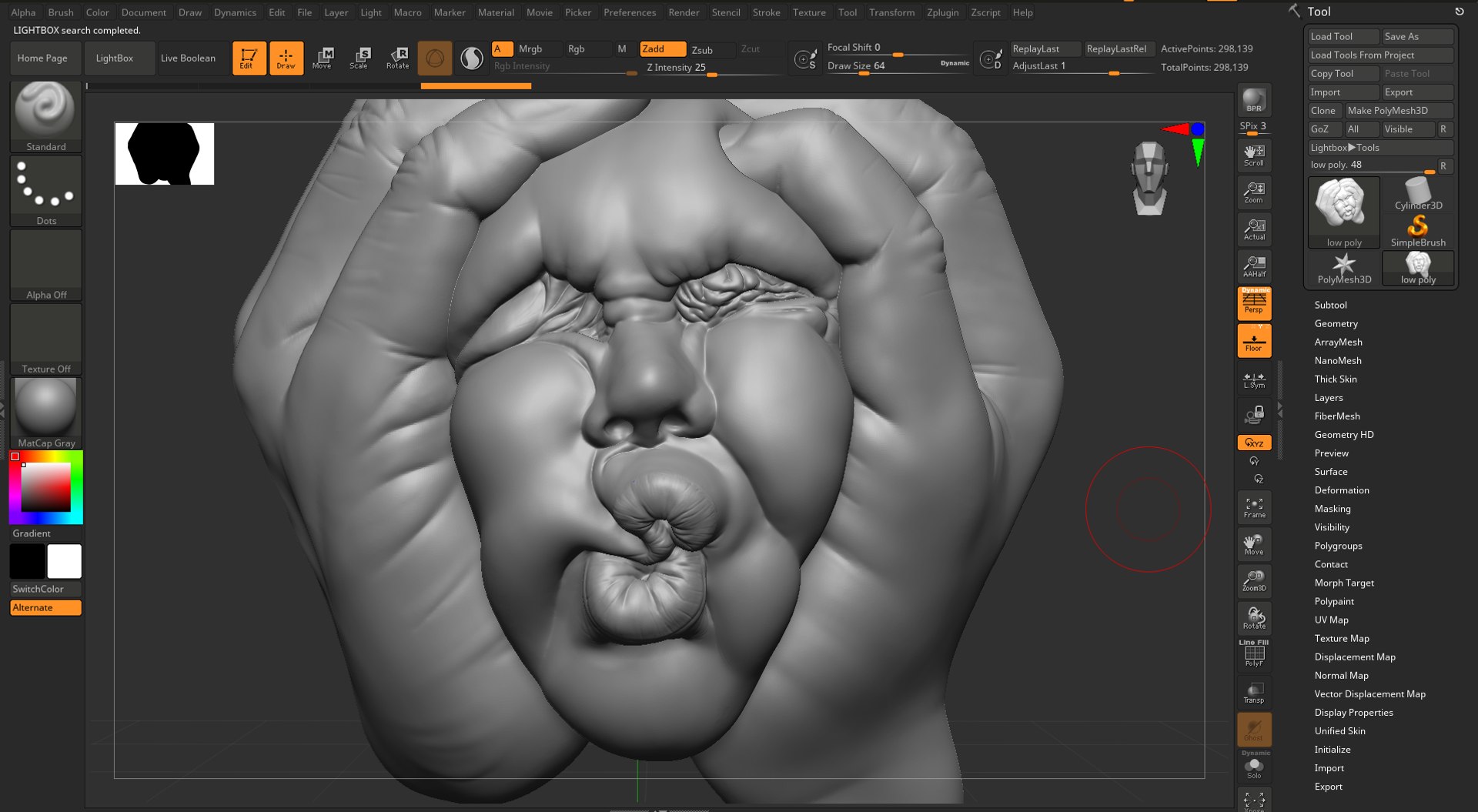Select the white secondary color swatch
The width and height of the screenshot is (1478, 812).
coord(65,562)
